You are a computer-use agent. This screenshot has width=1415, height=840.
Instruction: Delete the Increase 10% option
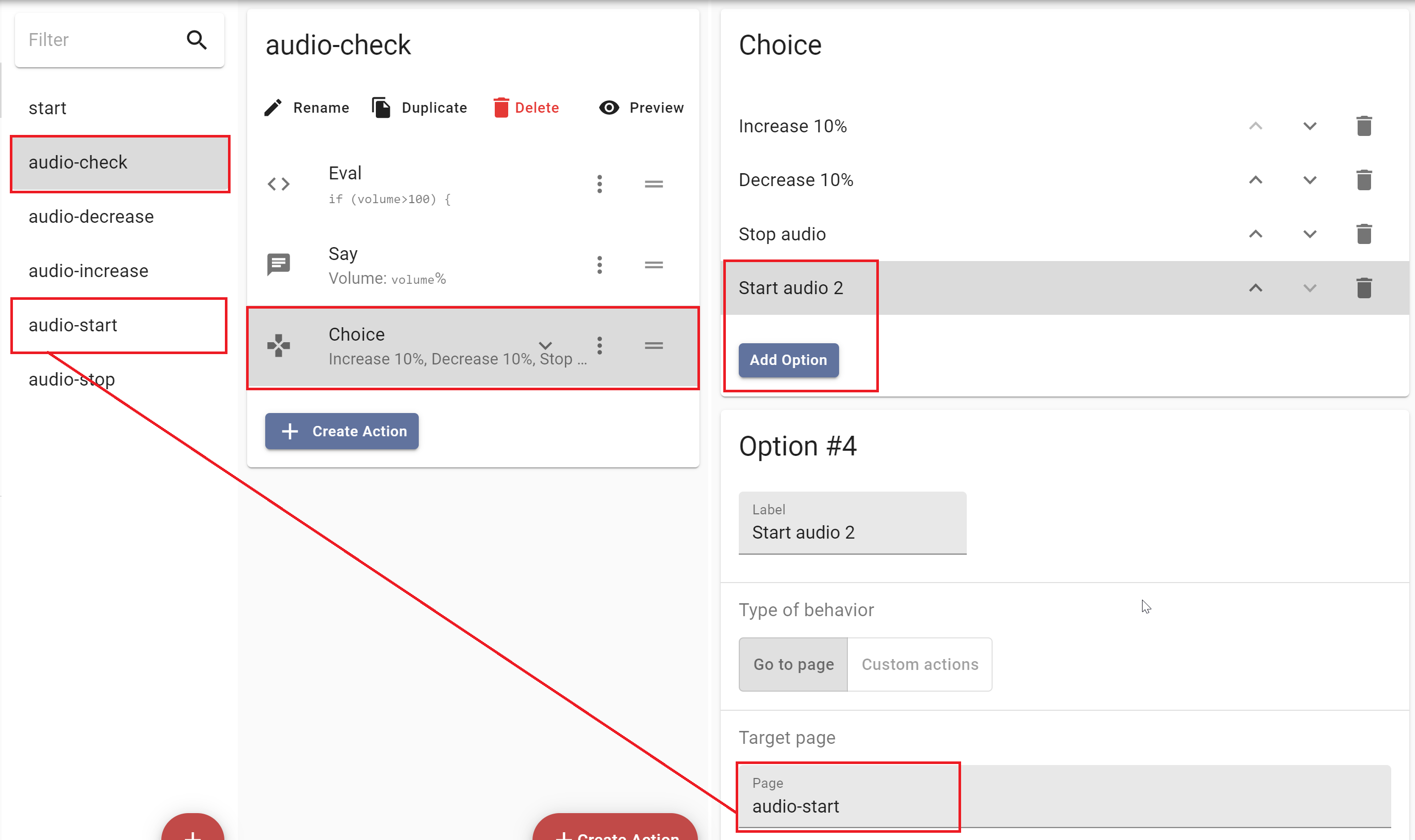coord(1364,126)
